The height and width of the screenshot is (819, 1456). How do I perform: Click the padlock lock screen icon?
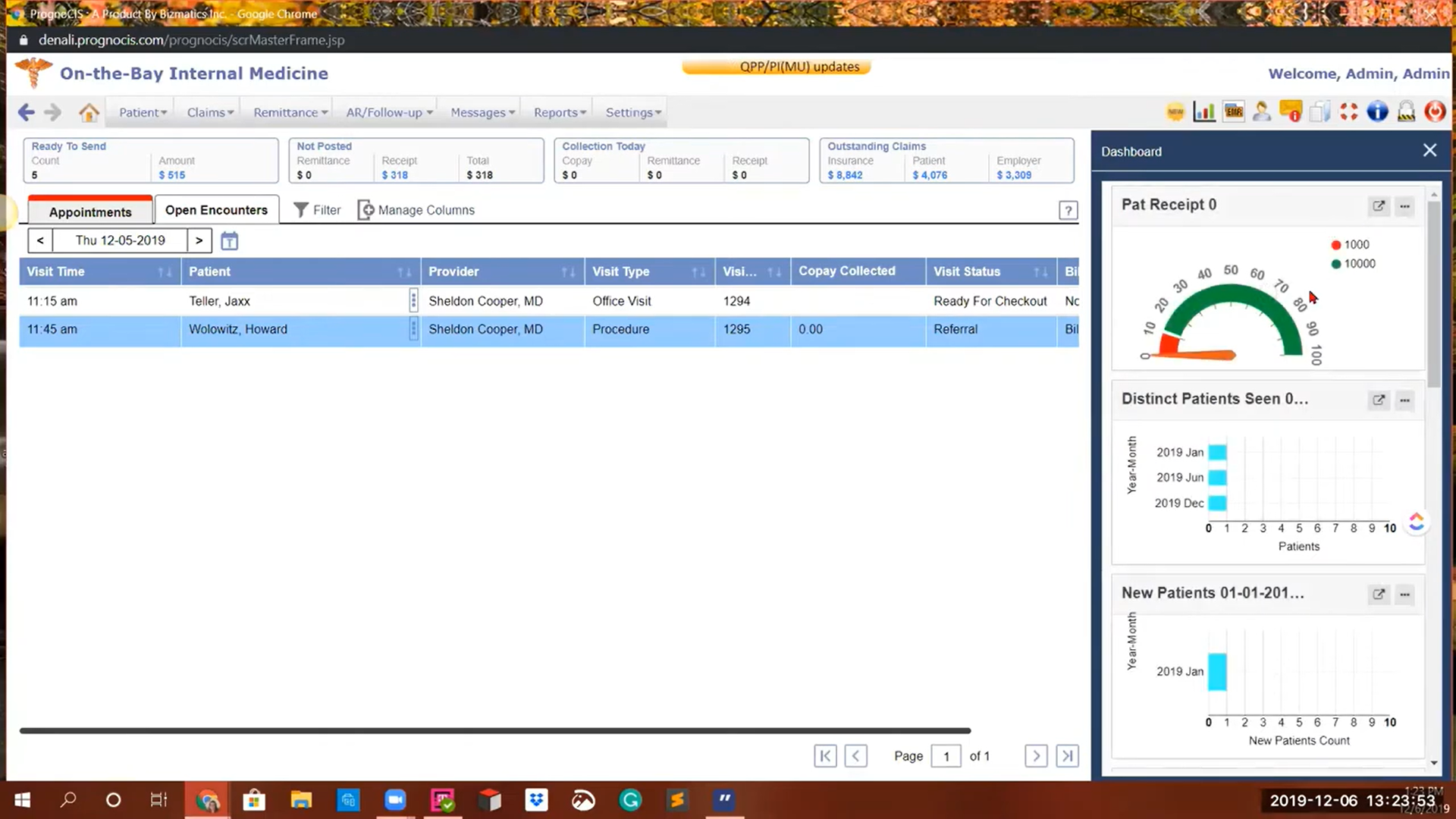point(1406,112)
